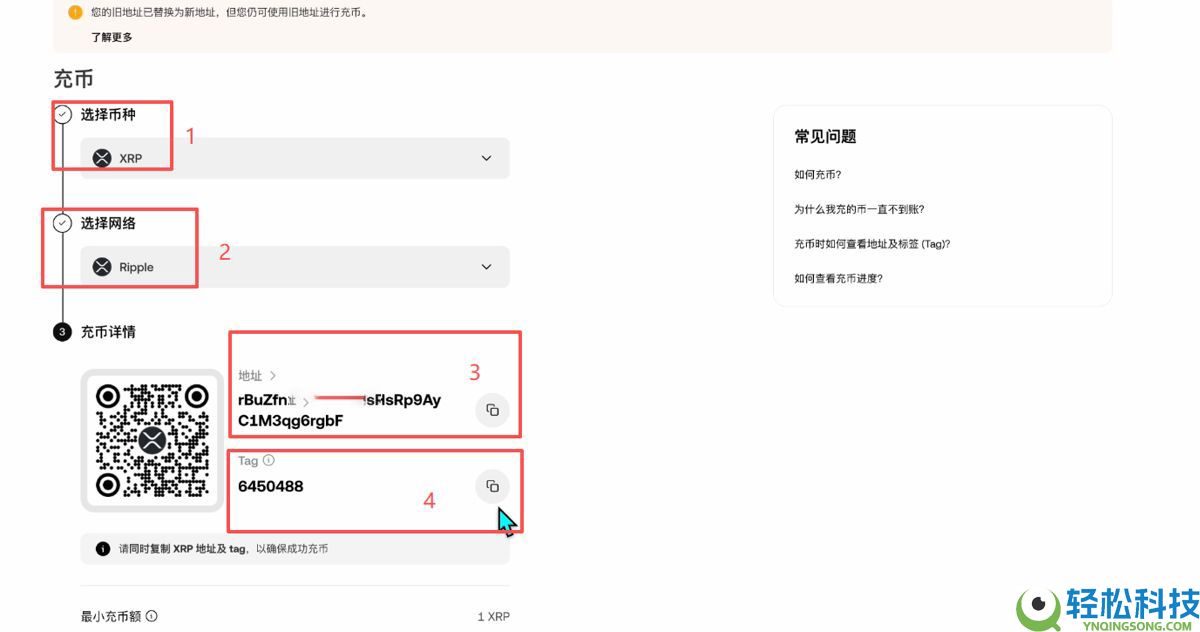Click the checkmark circle beside 选择网络
The image size is (1200, 632).
[x=62, y=223]
